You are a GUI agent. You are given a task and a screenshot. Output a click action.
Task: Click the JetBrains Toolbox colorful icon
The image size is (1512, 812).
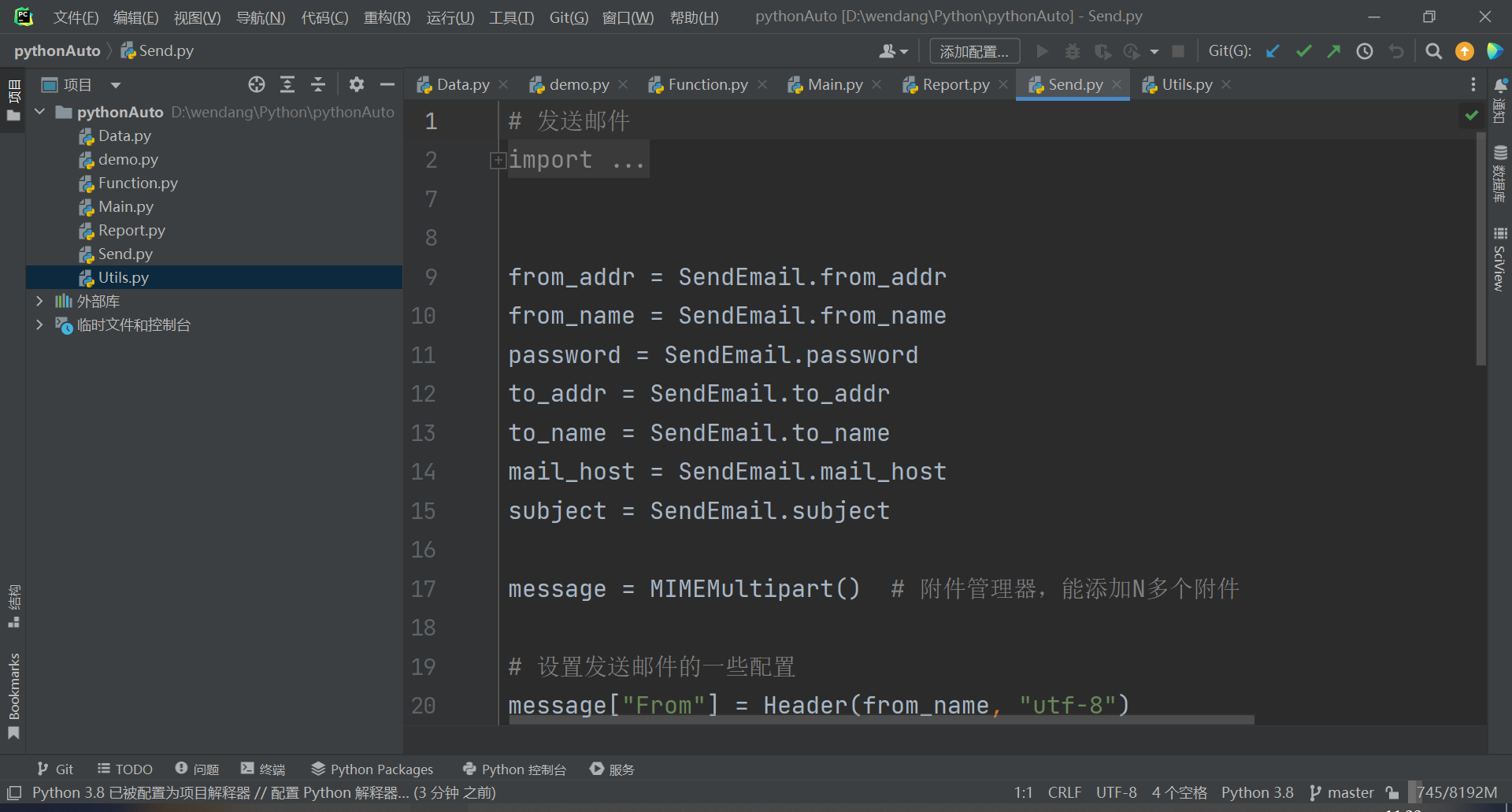pyautogui.click(x=1495, y=51)
